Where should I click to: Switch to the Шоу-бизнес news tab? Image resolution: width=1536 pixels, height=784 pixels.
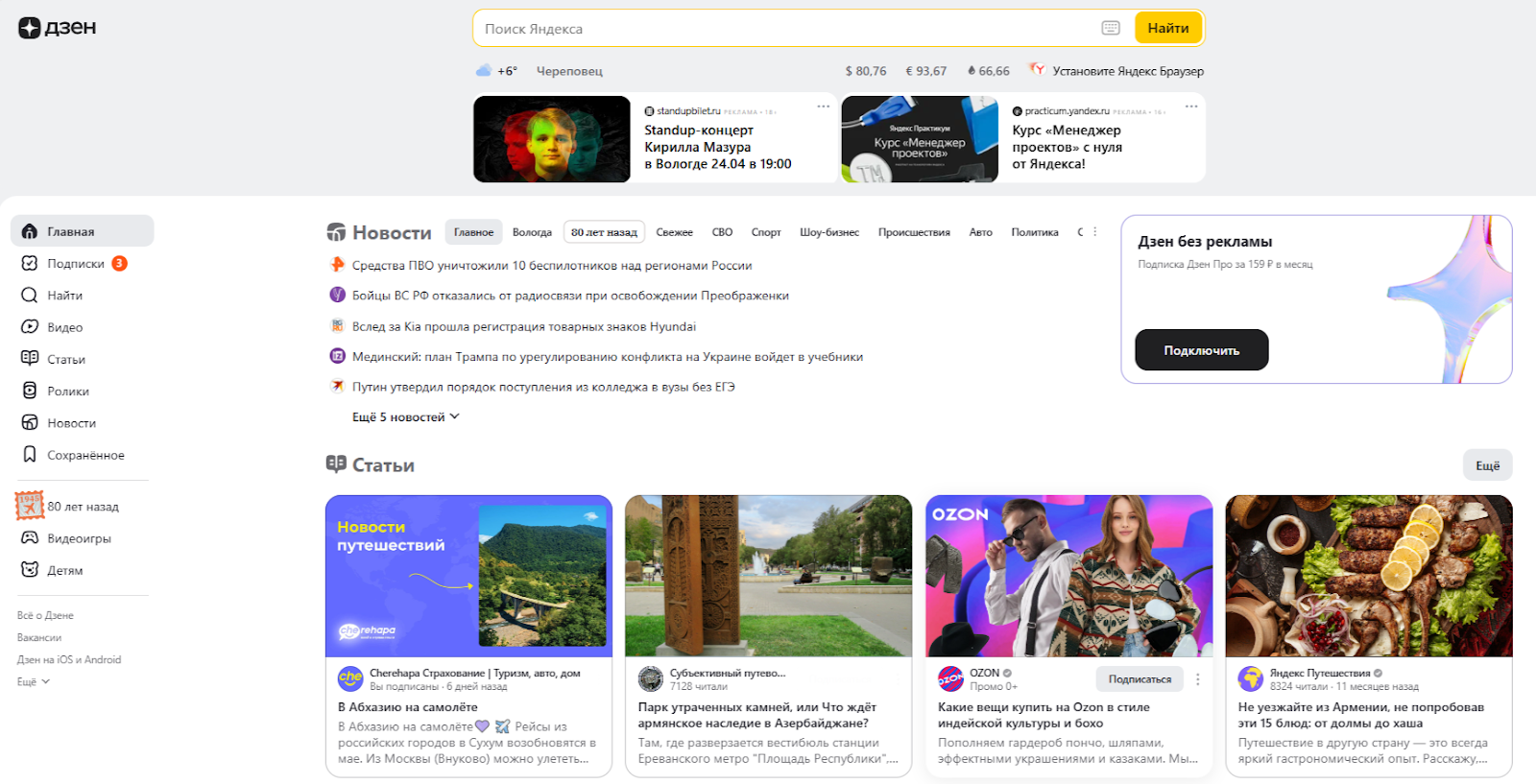coord(829,232)
